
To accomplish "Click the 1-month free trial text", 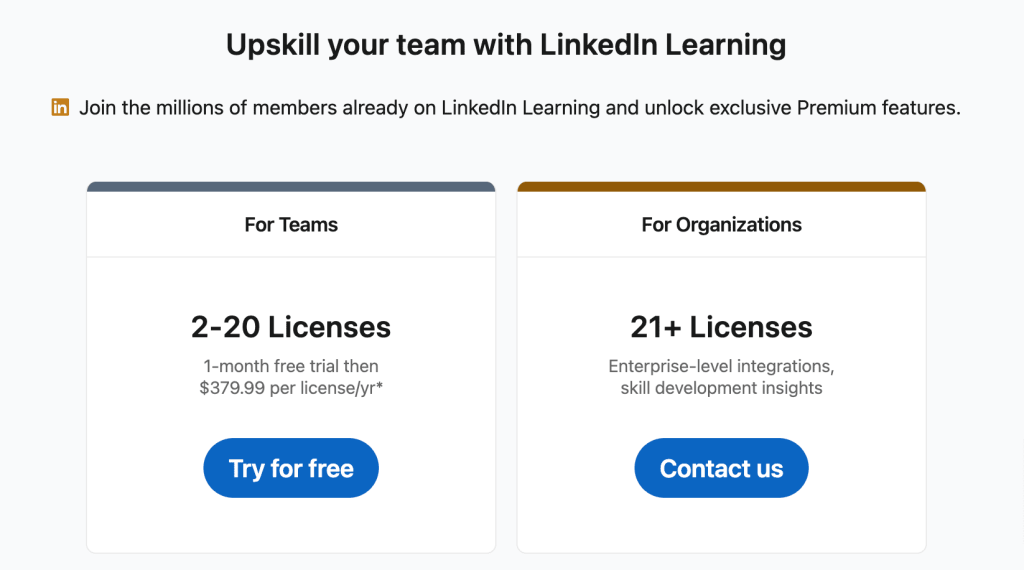I will (291, 366).
